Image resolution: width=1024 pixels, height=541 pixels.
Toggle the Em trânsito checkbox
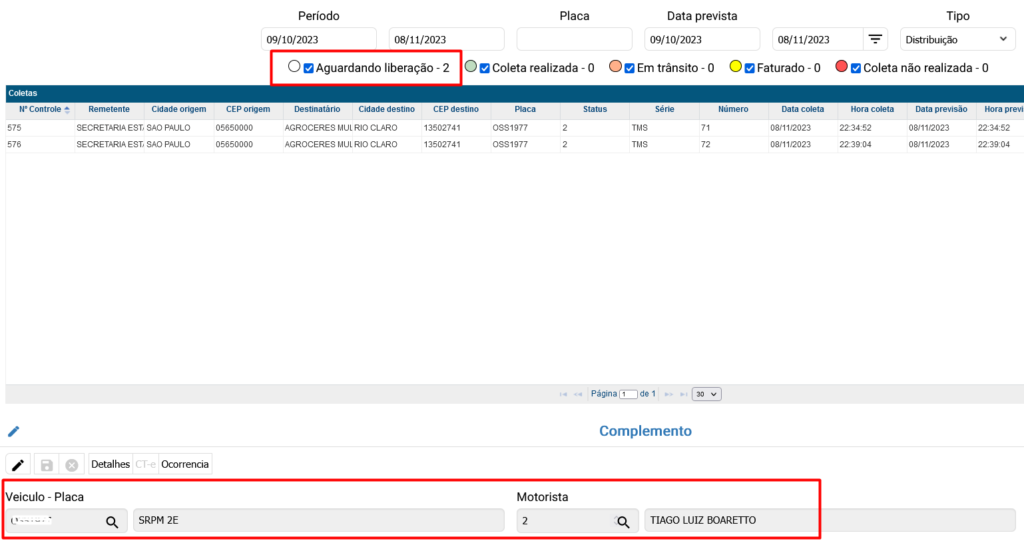(630, 68)
